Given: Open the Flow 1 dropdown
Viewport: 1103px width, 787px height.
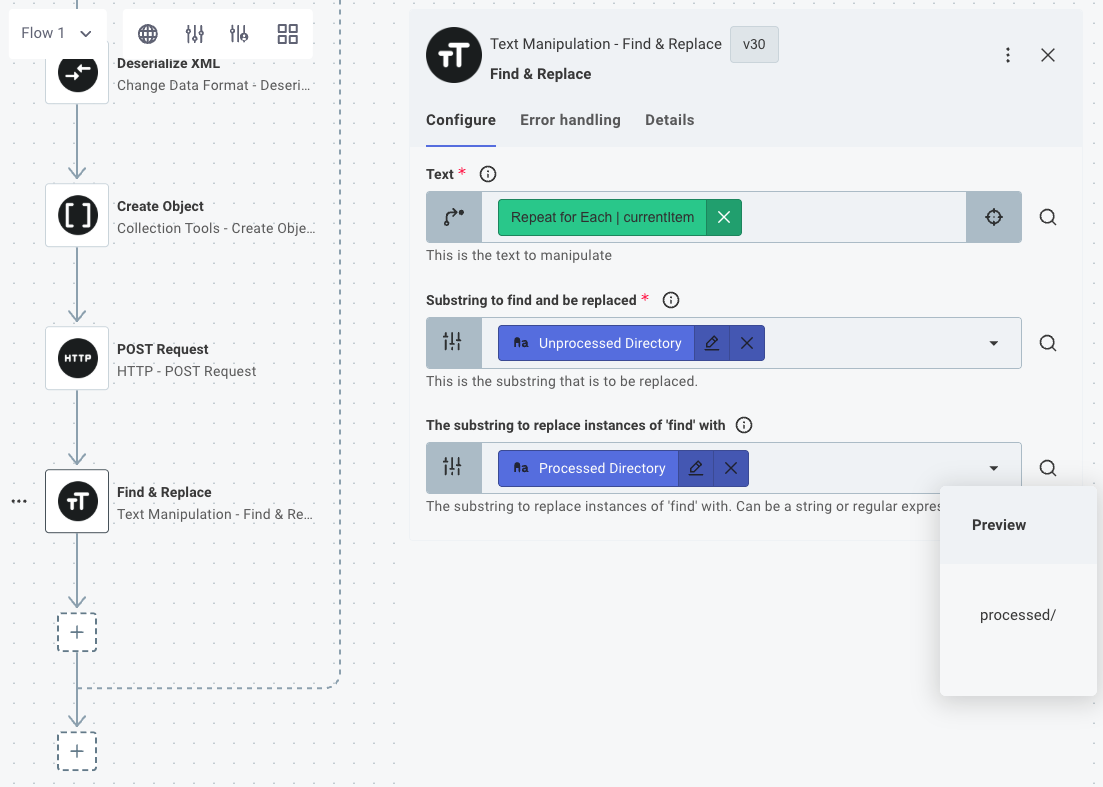Looking at the screenshot, I should click(57, 34).
